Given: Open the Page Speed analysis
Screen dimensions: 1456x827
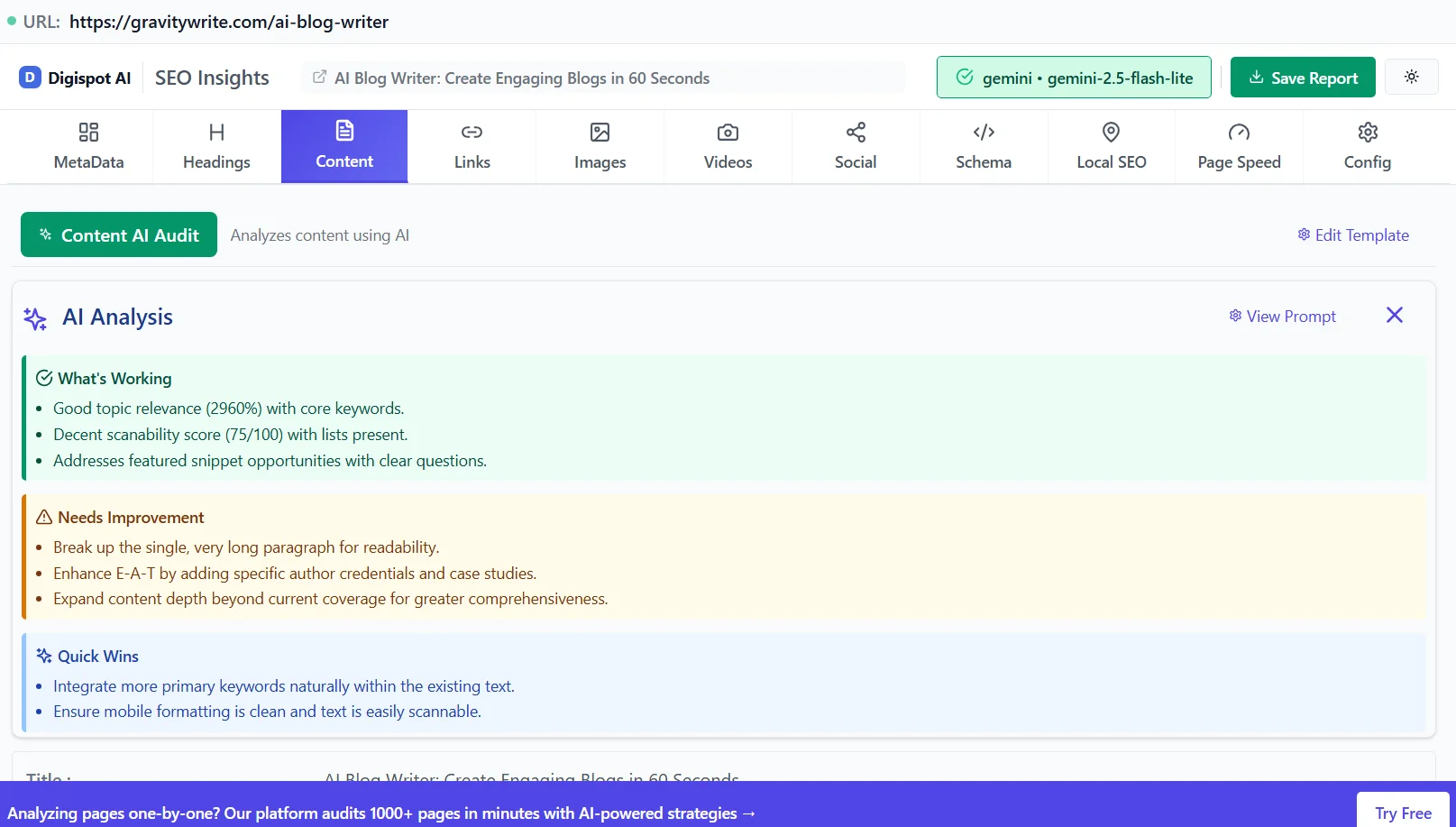Looking at the screenshot, I should coord(1239,146).
